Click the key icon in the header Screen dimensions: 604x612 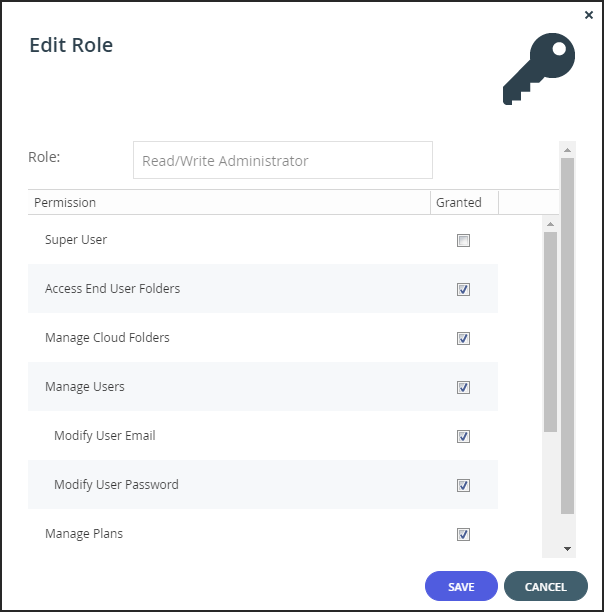click(539, 69)
